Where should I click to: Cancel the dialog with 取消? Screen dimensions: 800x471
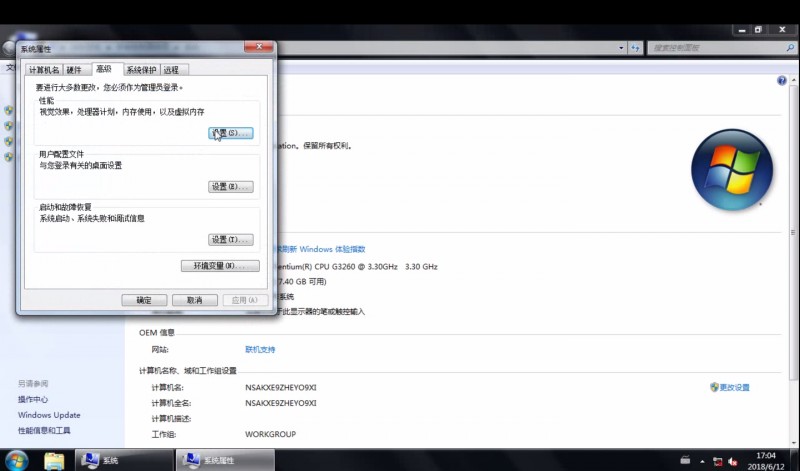pyautogui.click(x=195, y=300)
